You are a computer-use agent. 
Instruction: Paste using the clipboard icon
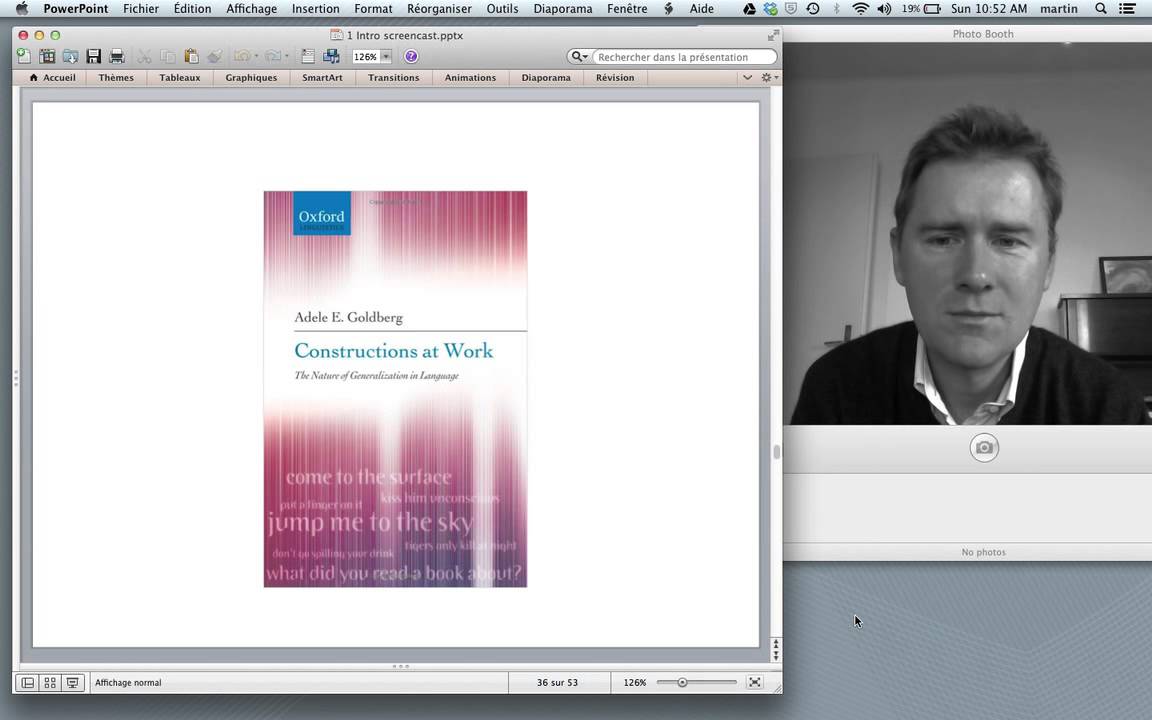(191, 56)
